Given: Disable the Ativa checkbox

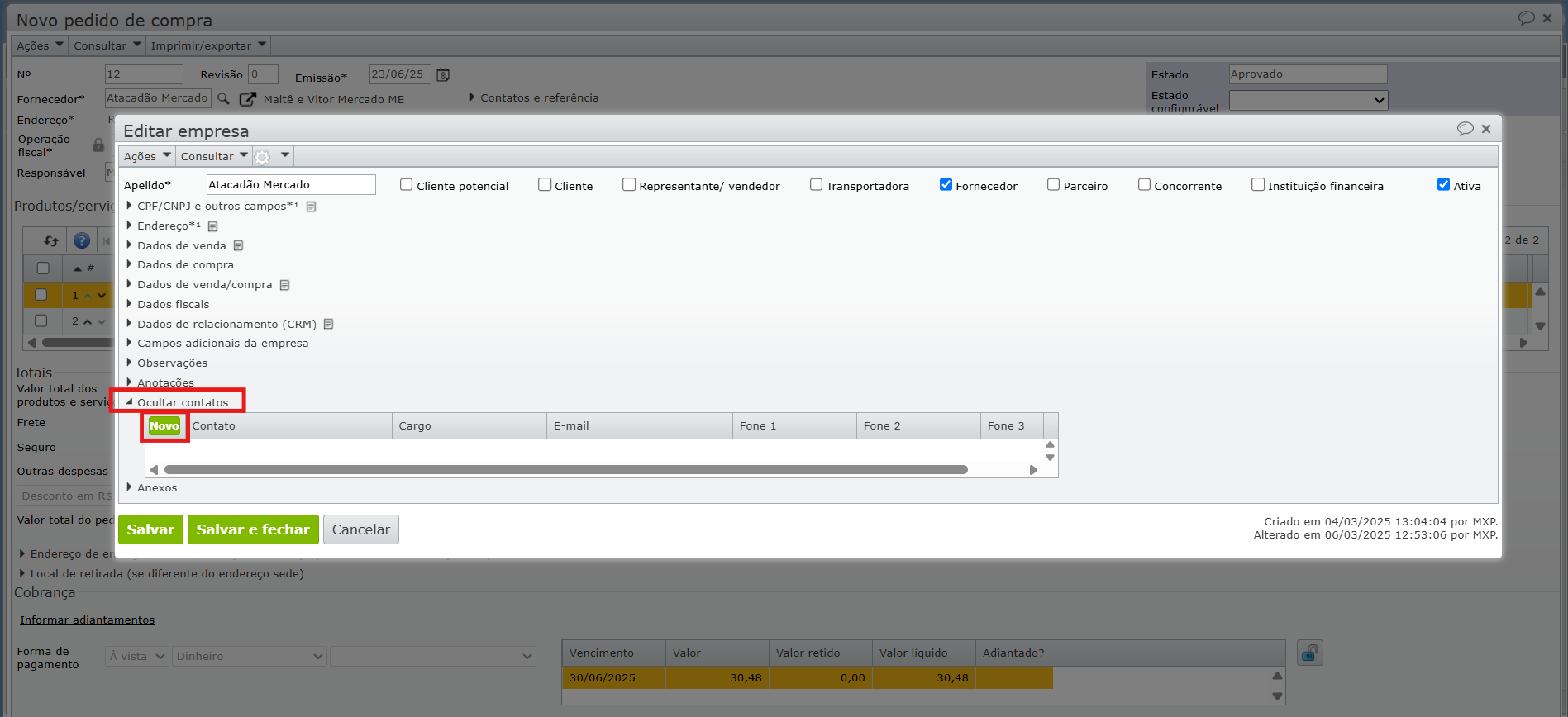Looking at the screenshot, I should pyautogui.click(x=1443, y=184).
